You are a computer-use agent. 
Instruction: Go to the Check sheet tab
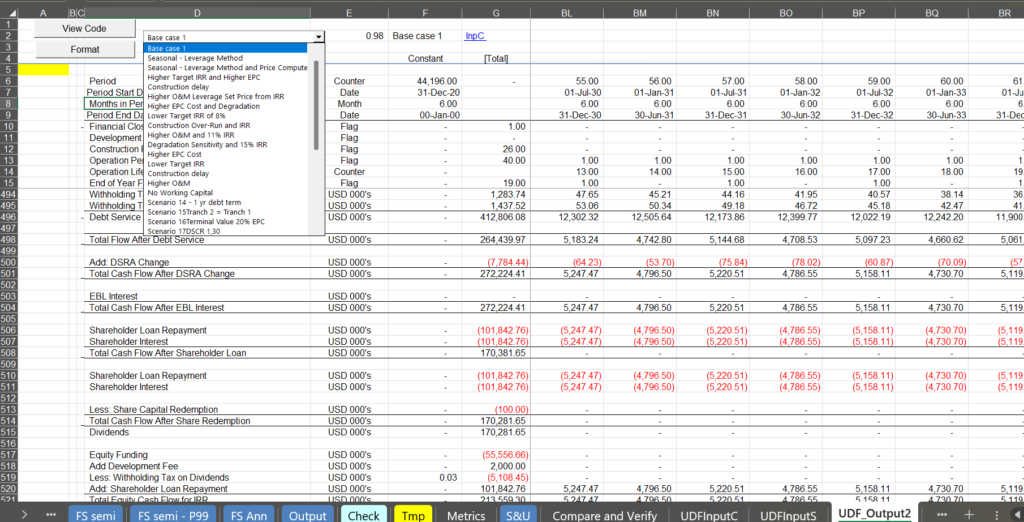(x=363, y=515)
